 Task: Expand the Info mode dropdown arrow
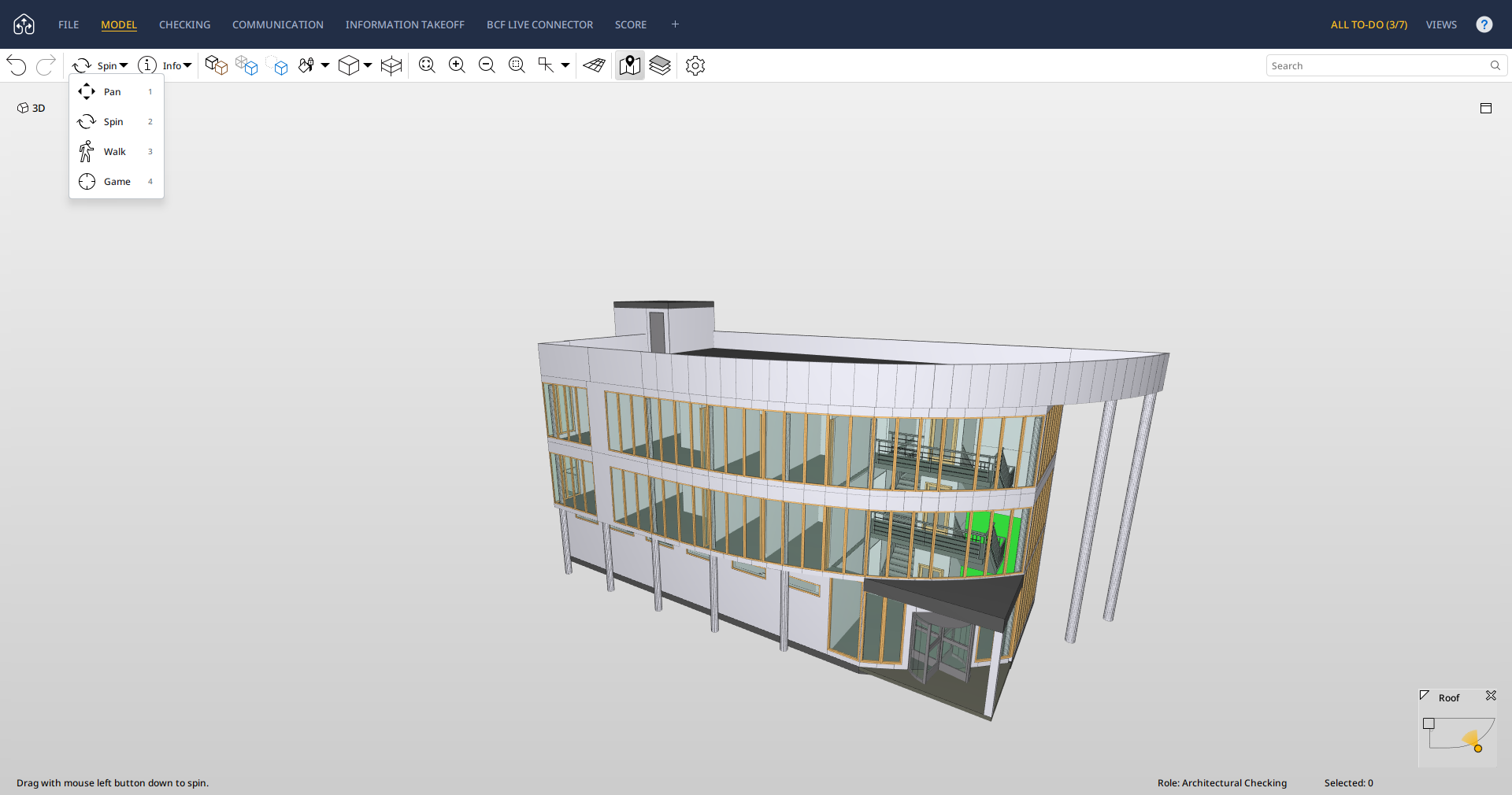[x=187, y=65]
